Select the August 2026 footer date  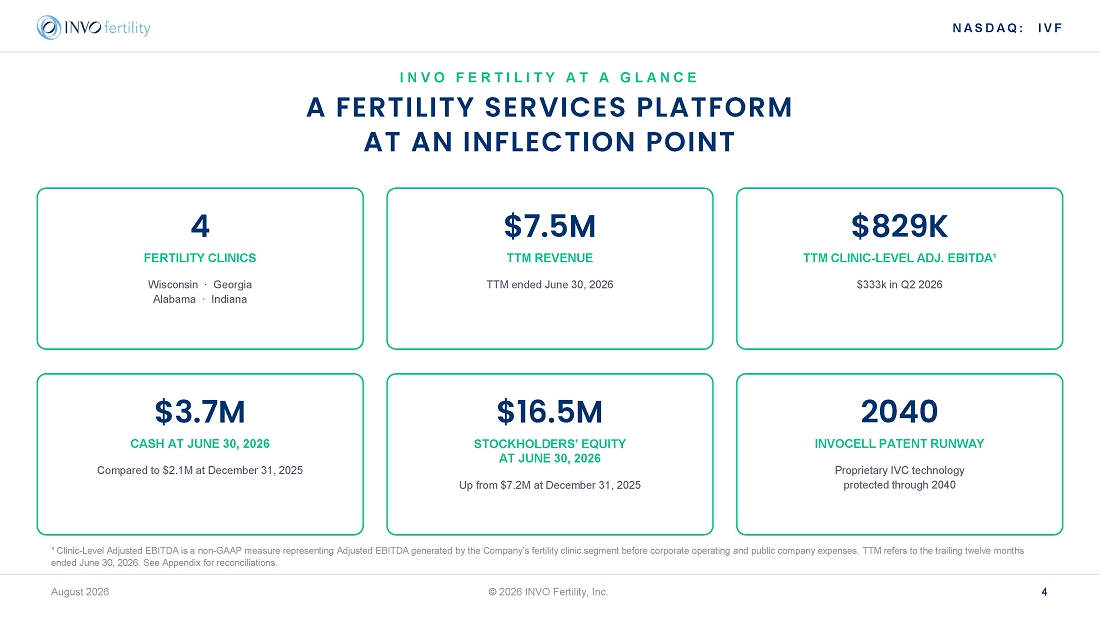(80, 592)
